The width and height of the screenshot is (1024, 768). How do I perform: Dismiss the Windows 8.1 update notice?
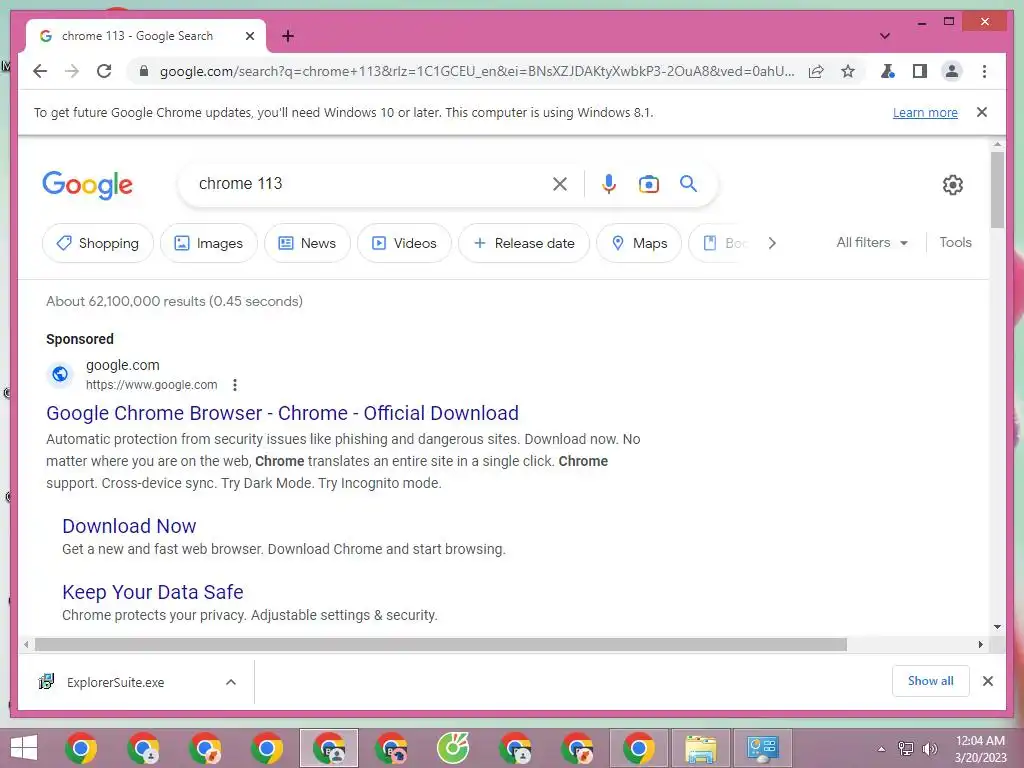pos(982,112)
